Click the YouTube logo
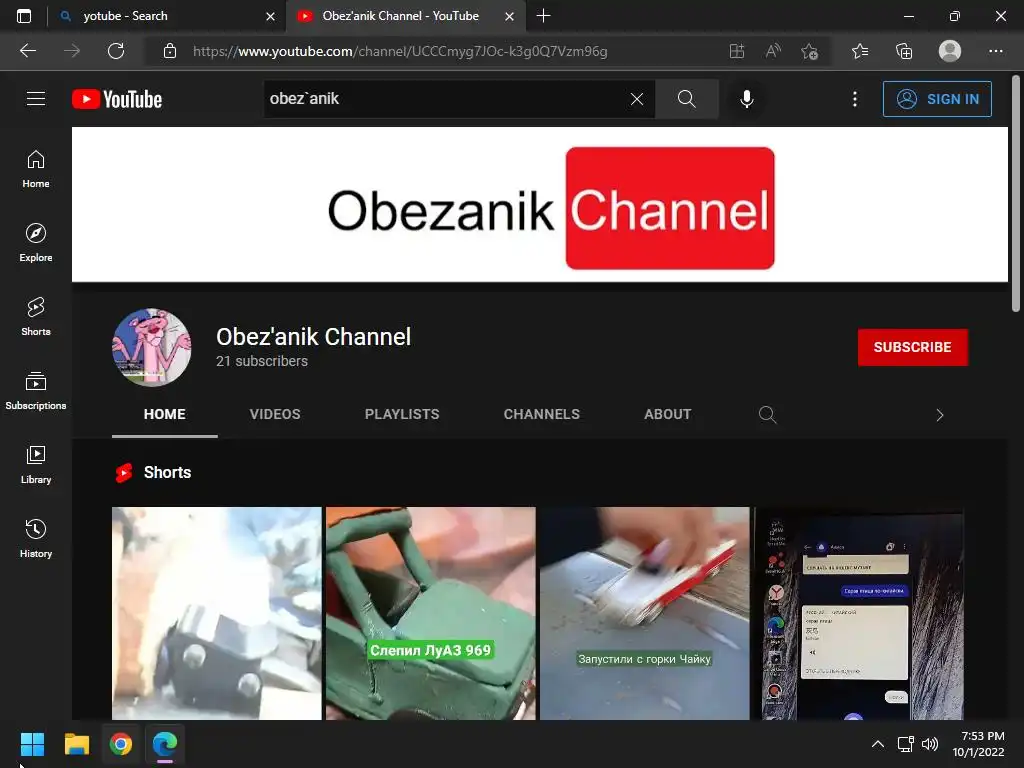 117,99
